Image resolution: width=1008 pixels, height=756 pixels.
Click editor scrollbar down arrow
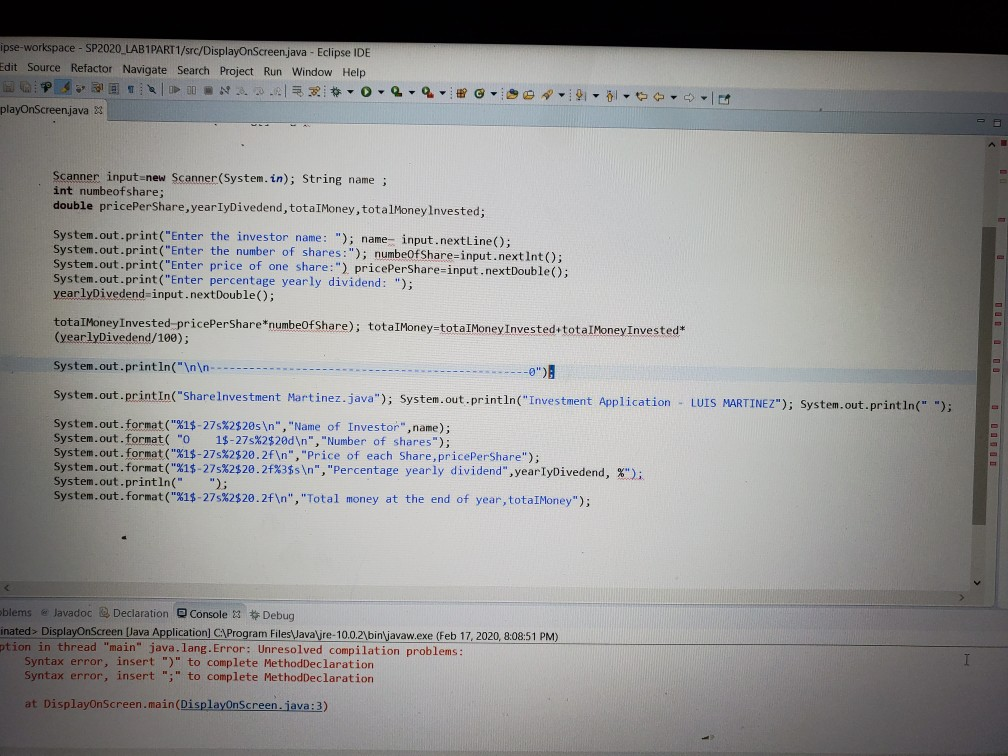pos(977,582)
